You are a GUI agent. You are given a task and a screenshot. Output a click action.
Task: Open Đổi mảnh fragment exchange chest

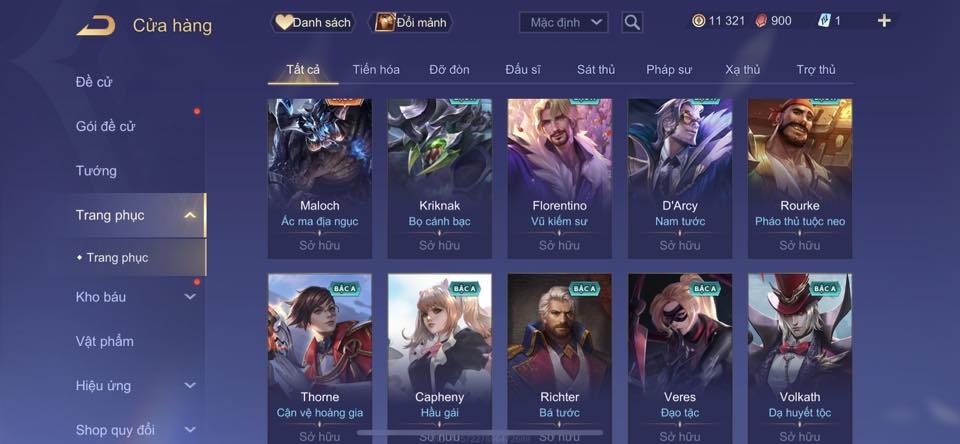pyautogui.click(x=411, y=23)
